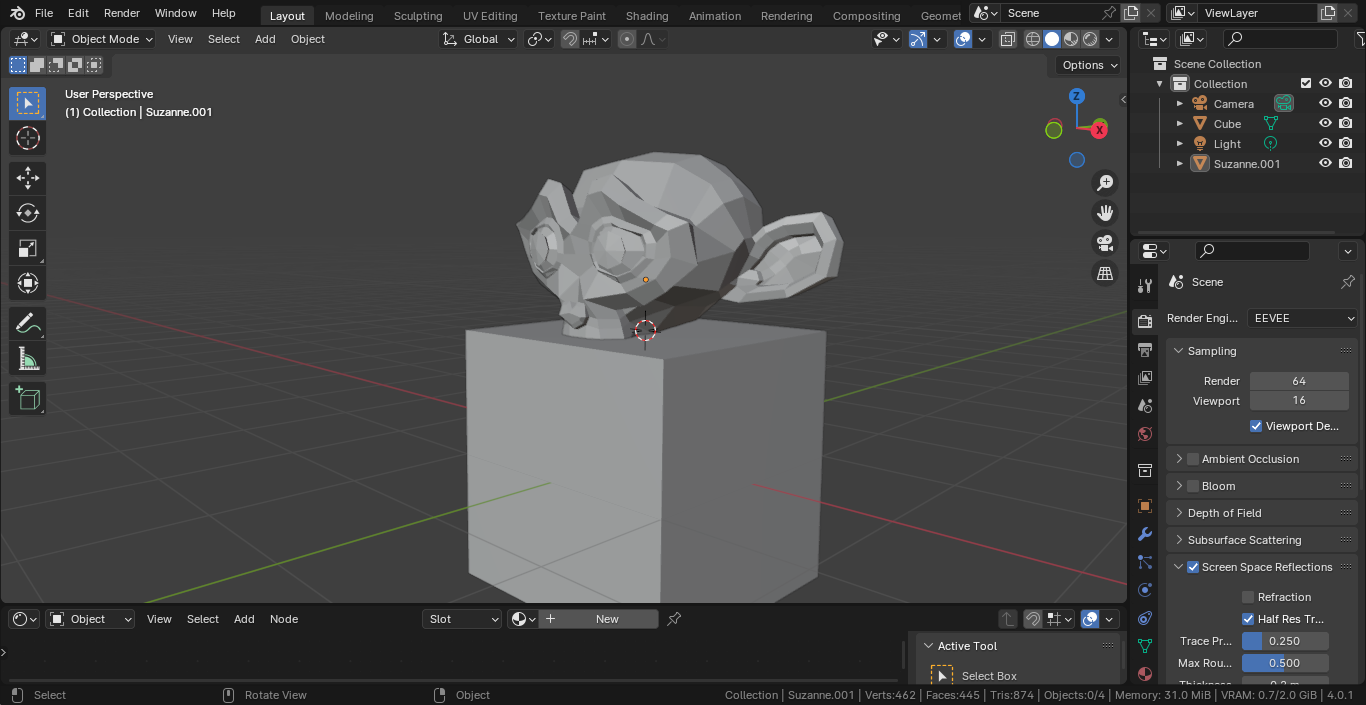Adjust the Trace Precision slider
Viewport: 1366px width, 705px height.
[x=1284, y=641]
